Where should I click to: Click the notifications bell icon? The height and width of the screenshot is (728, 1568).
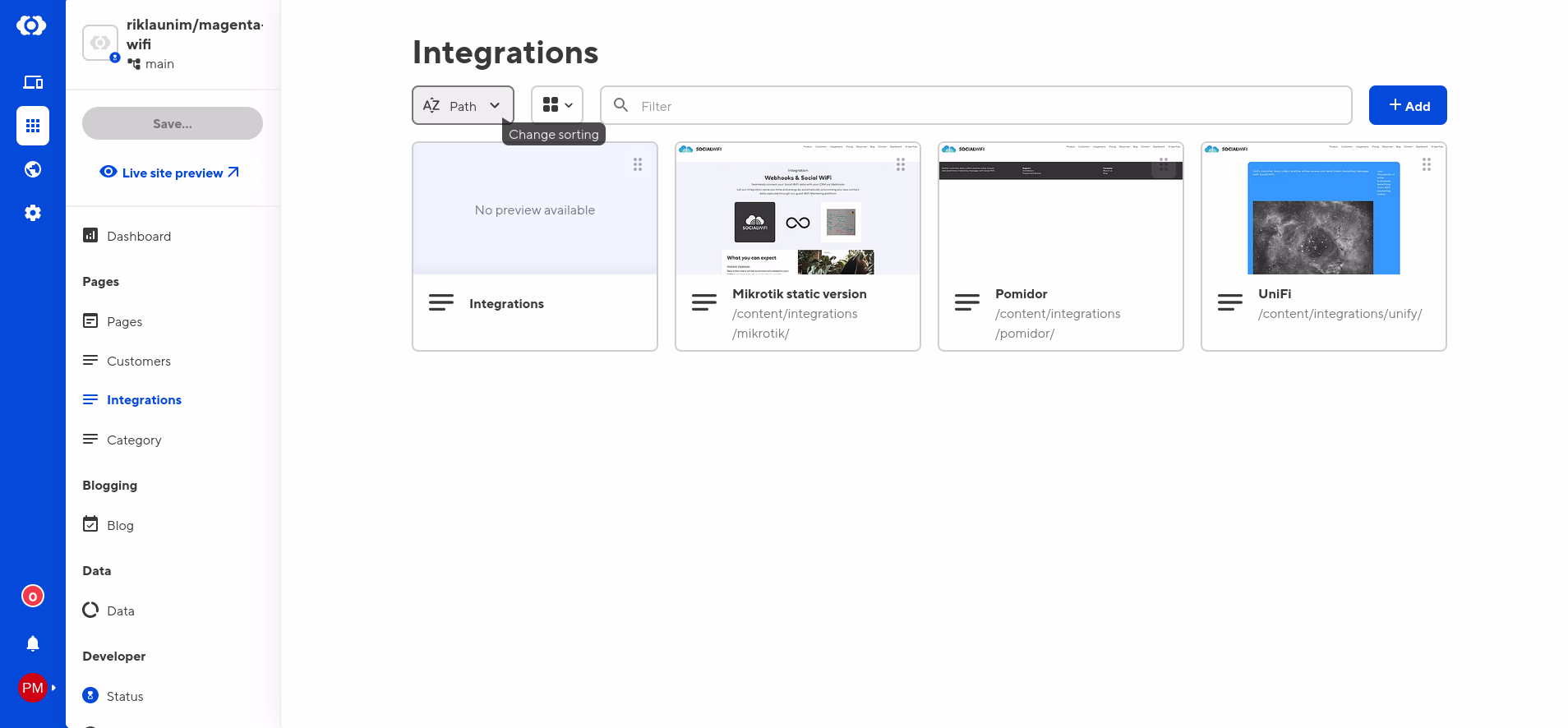coord(33,643)
